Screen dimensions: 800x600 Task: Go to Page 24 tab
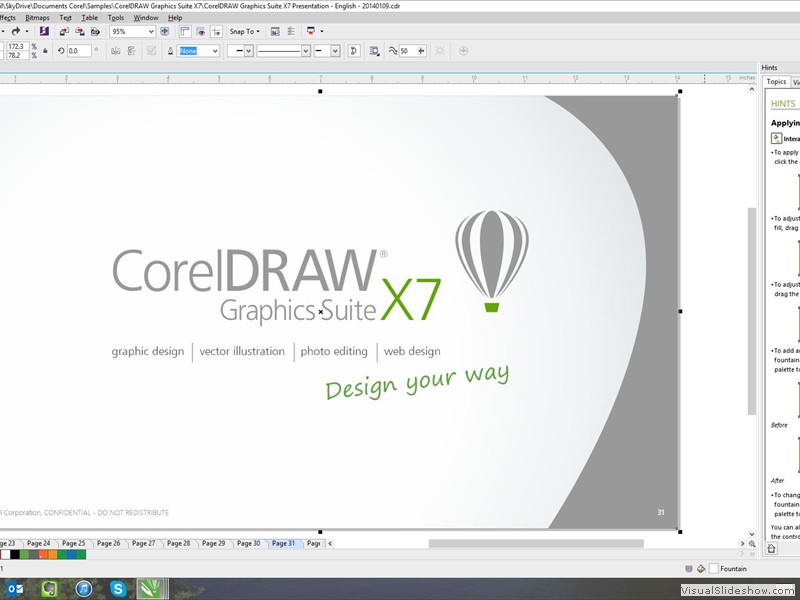point(39,543)
